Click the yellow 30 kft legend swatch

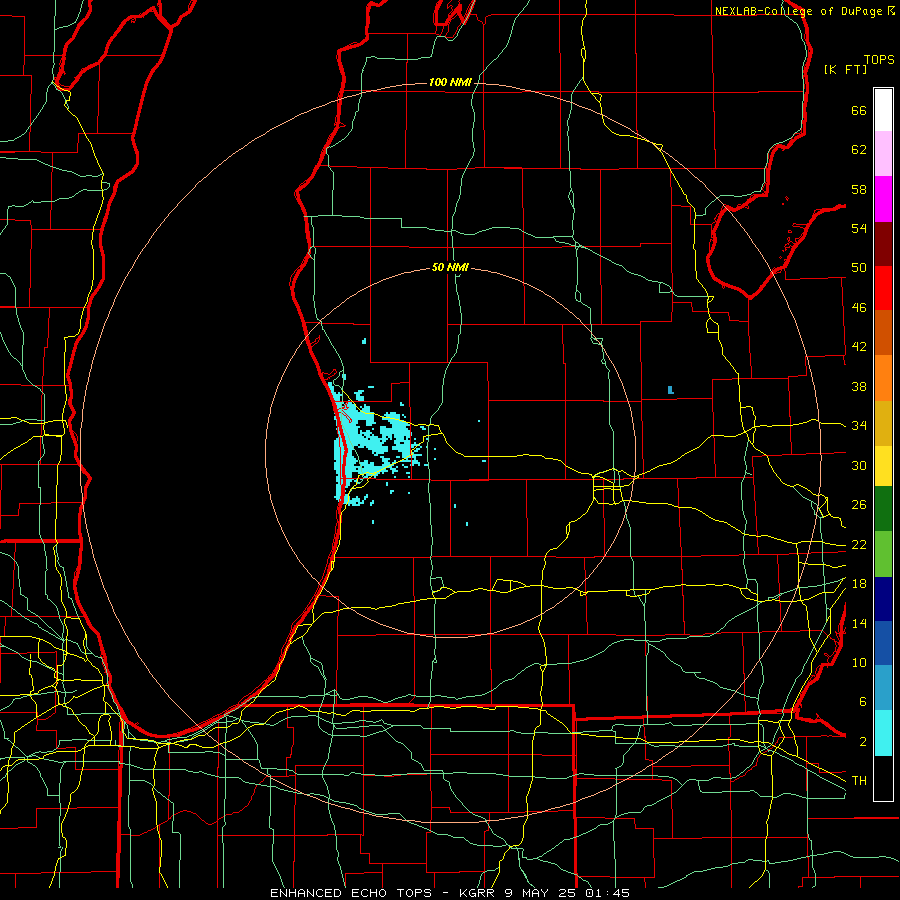tap(883, 466)
